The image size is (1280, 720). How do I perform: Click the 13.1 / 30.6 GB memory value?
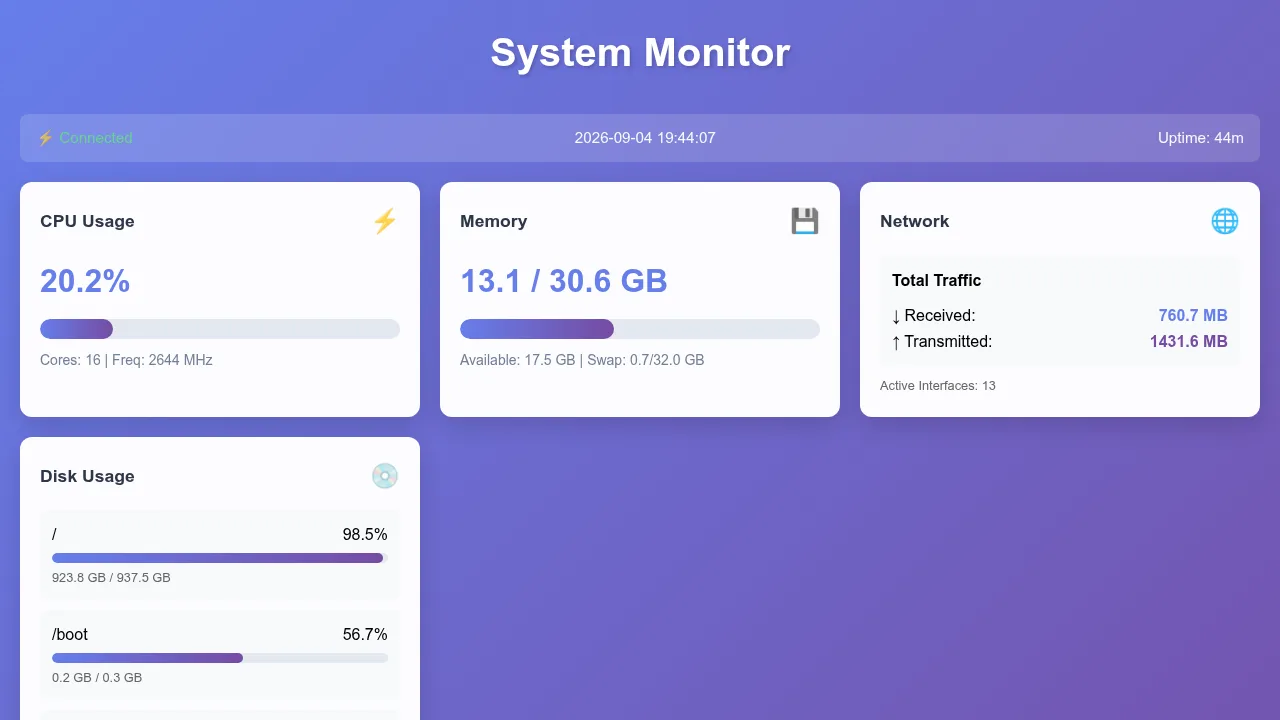(x=564, y=281)
